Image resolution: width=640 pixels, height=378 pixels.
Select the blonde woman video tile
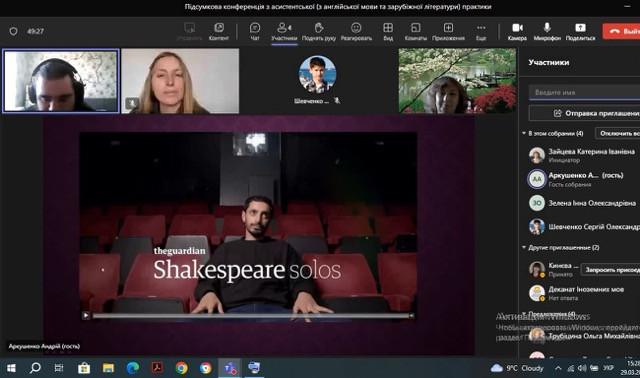(180, 81)
